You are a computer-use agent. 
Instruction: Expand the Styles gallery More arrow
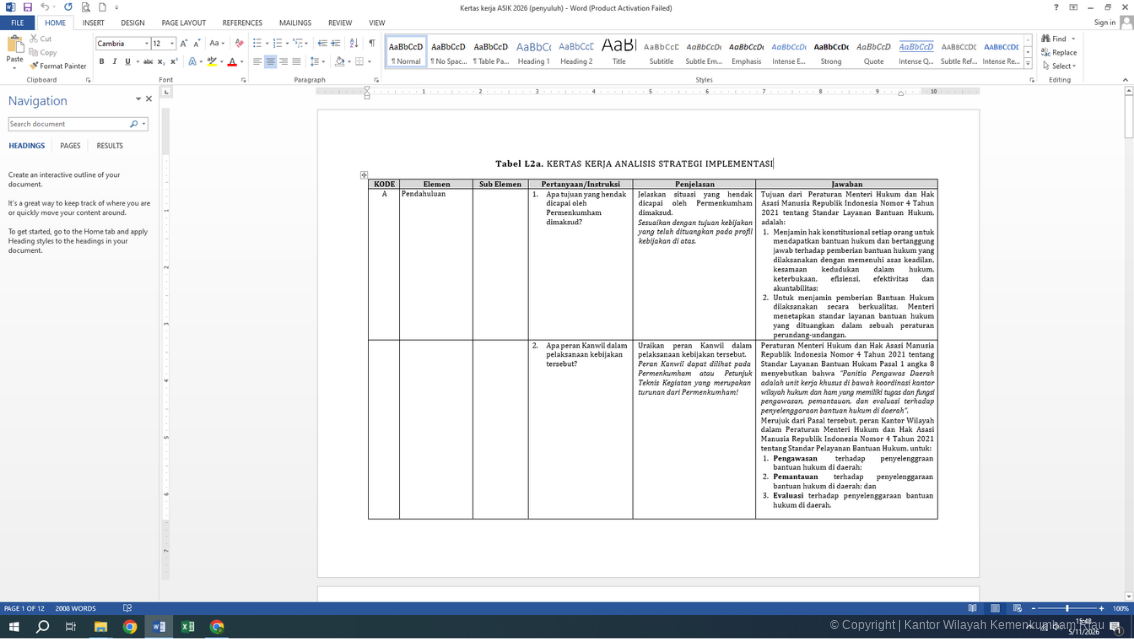point(1028,64)
